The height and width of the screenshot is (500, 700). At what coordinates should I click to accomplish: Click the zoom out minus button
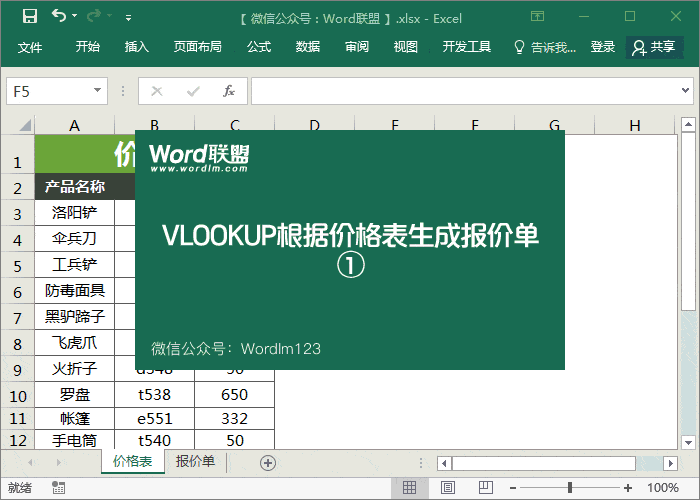(513, 488)
